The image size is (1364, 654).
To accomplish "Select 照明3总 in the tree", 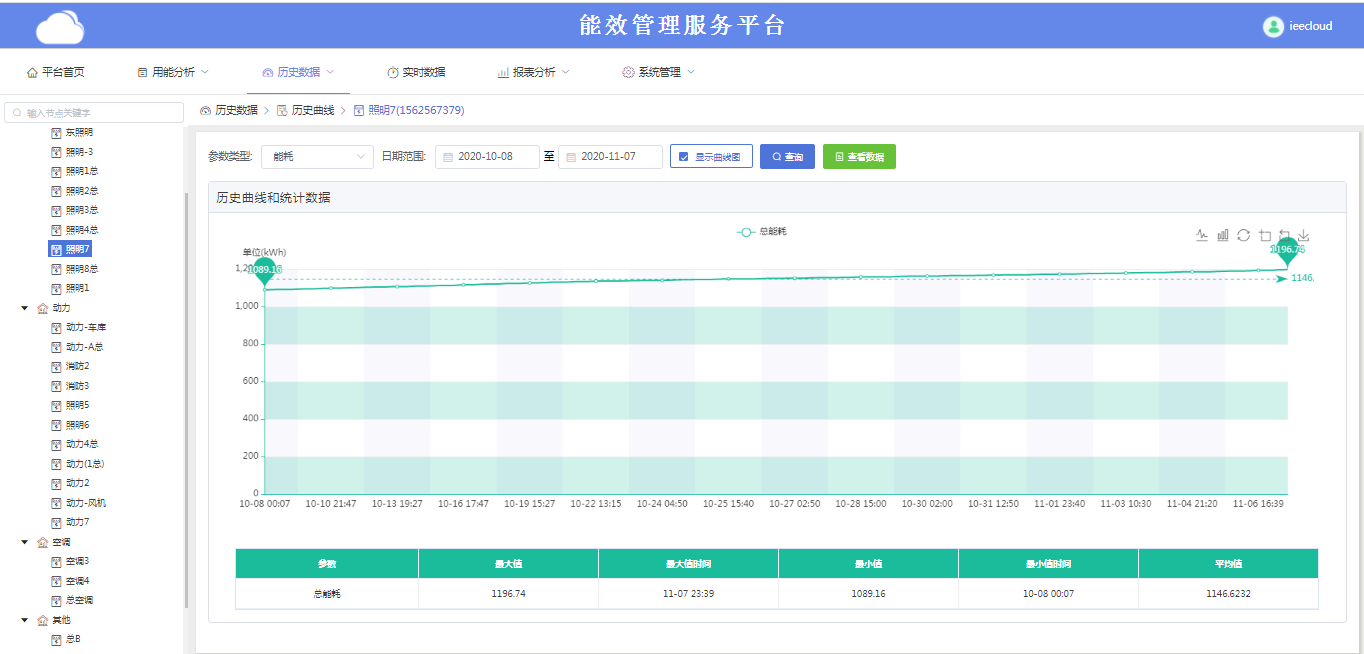I will point(82,210).
